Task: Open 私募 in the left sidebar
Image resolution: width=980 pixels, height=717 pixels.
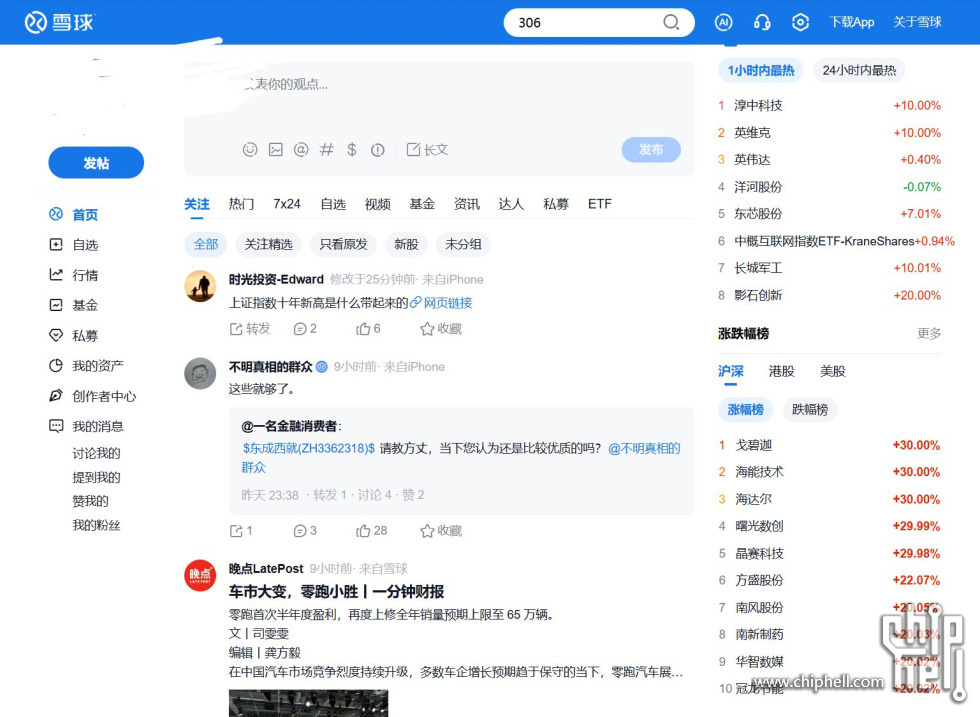Action: (74, 336)
